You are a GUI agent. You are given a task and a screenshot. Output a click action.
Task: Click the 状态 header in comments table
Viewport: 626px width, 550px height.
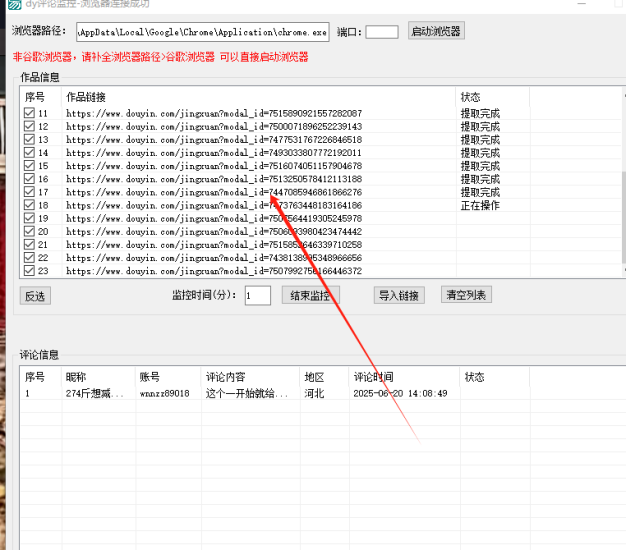point(474,377)
